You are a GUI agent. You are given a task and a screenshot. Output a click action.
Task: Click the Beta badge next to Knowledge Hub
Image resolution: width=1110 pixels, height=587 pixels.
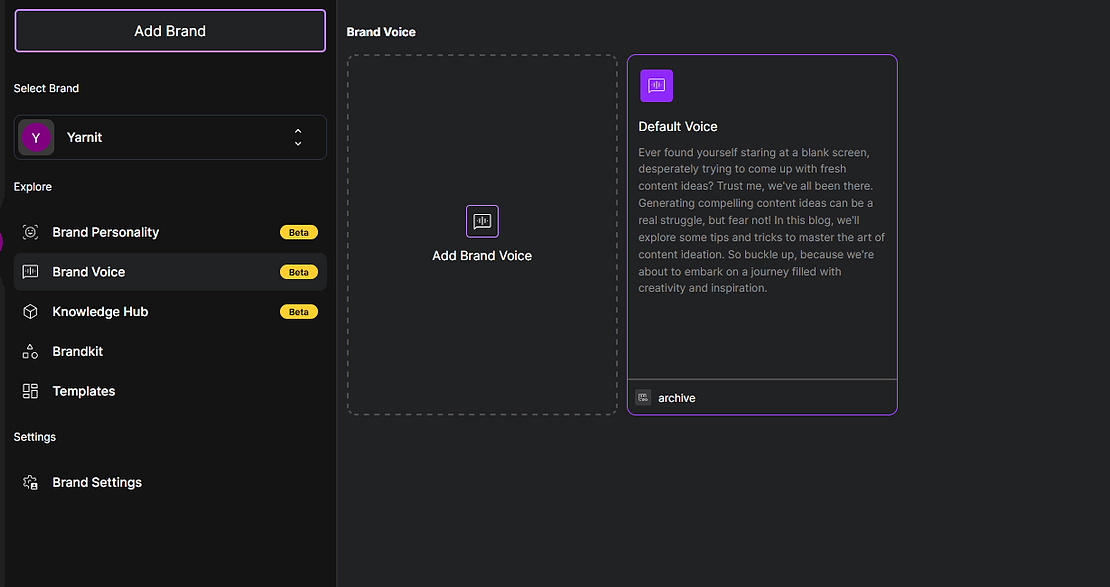299,312
